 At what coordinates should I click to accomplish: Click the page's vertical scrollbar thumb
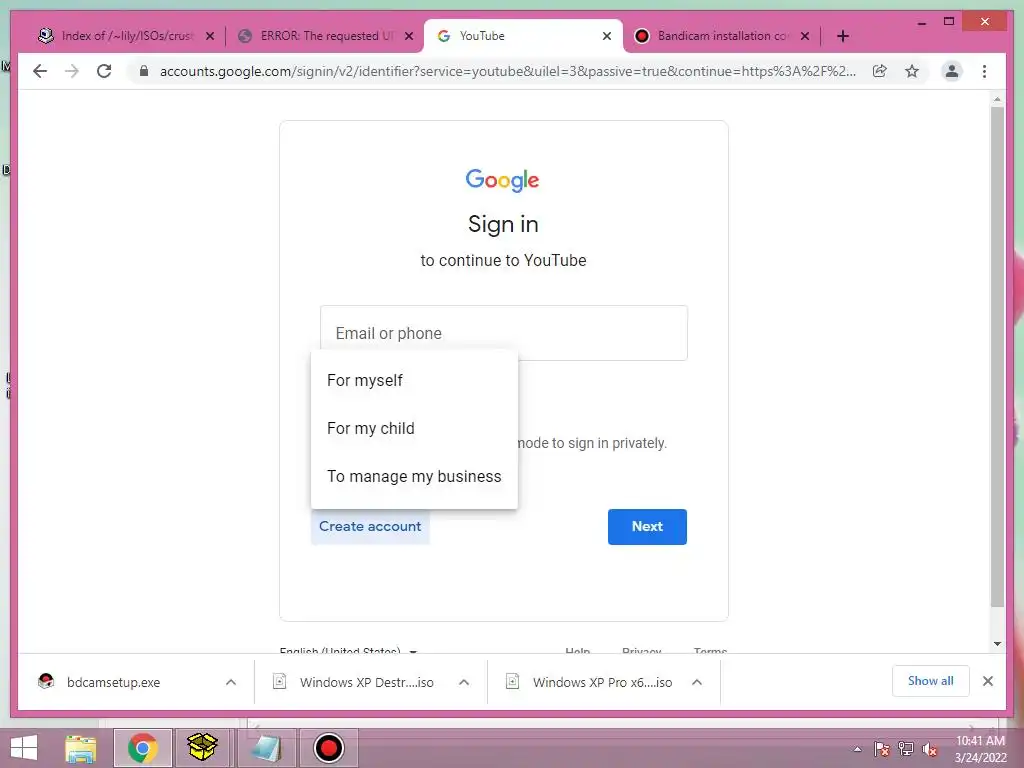(997, 357)
